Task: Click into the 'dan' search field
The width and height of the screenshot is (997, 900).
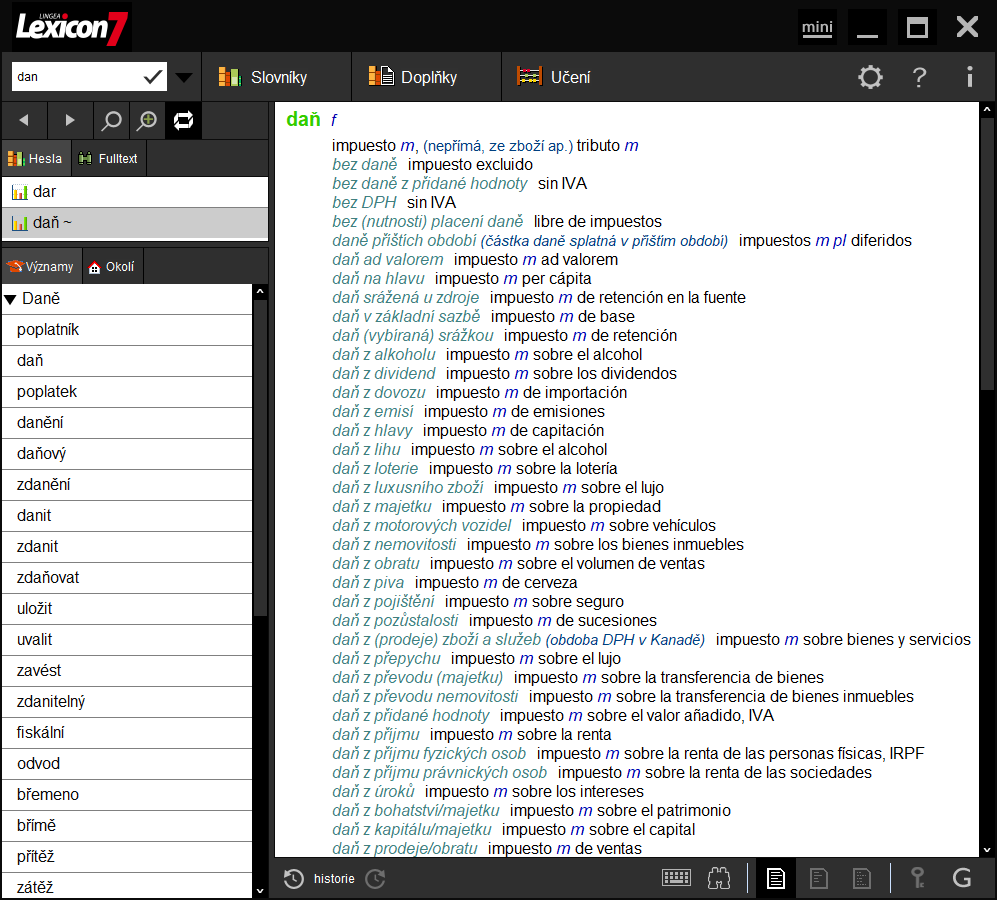Action: [x=75, y=77]
